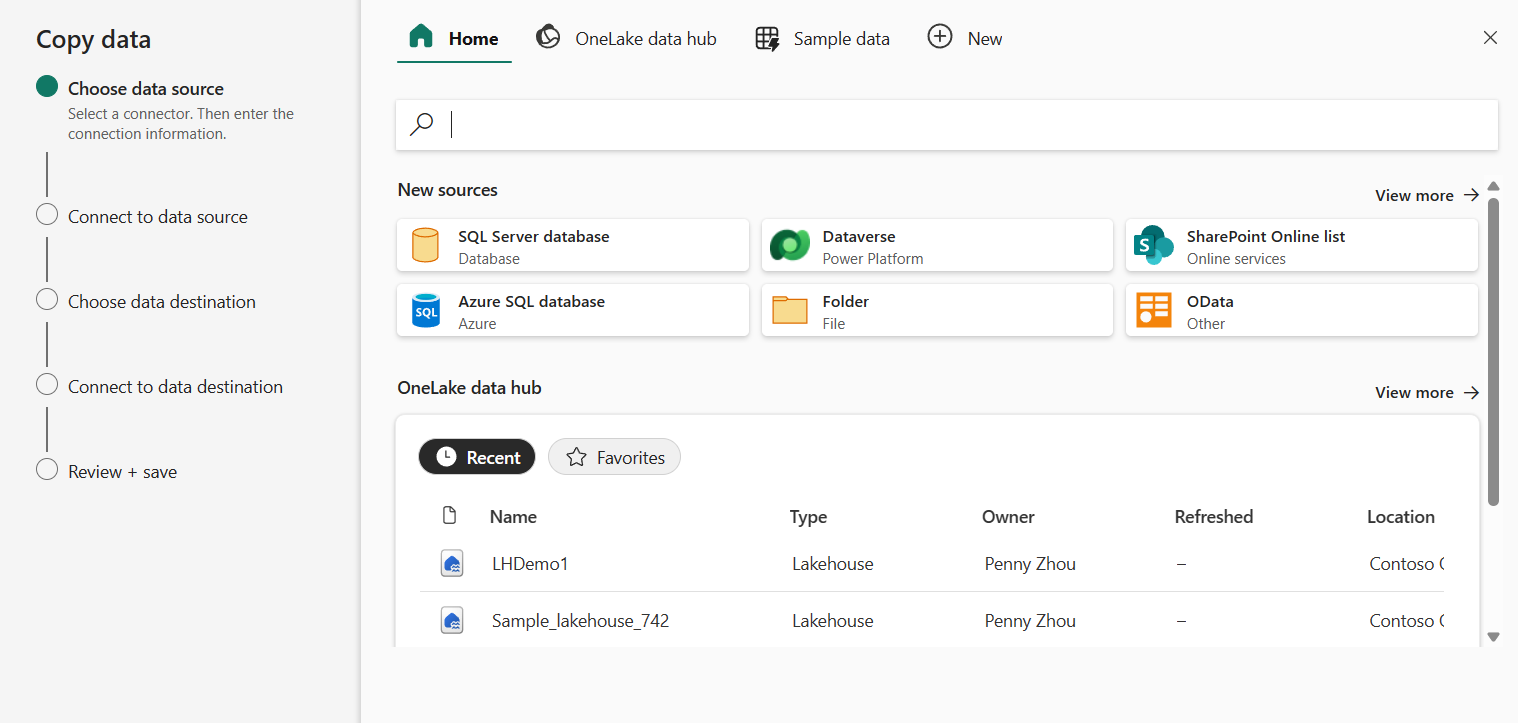Open the New tab
1518x723 pixels.
point(964,37)
